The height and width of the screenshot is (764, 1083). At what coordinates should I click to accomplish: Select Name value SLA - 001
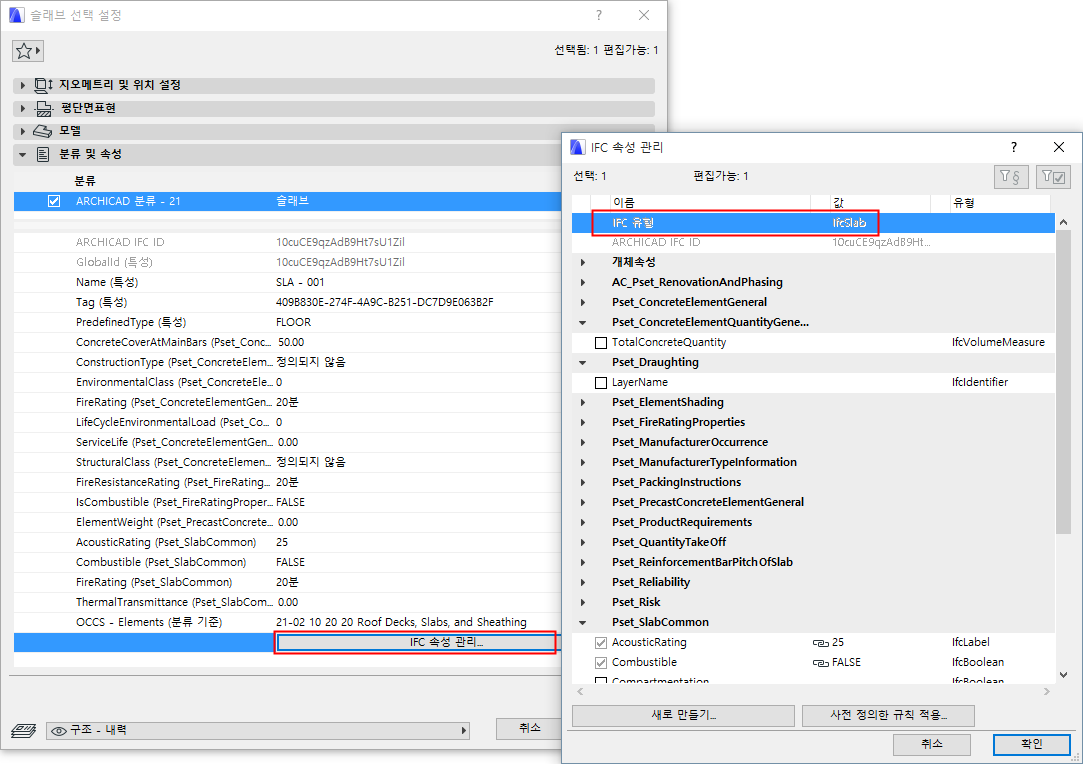point(300,283)
